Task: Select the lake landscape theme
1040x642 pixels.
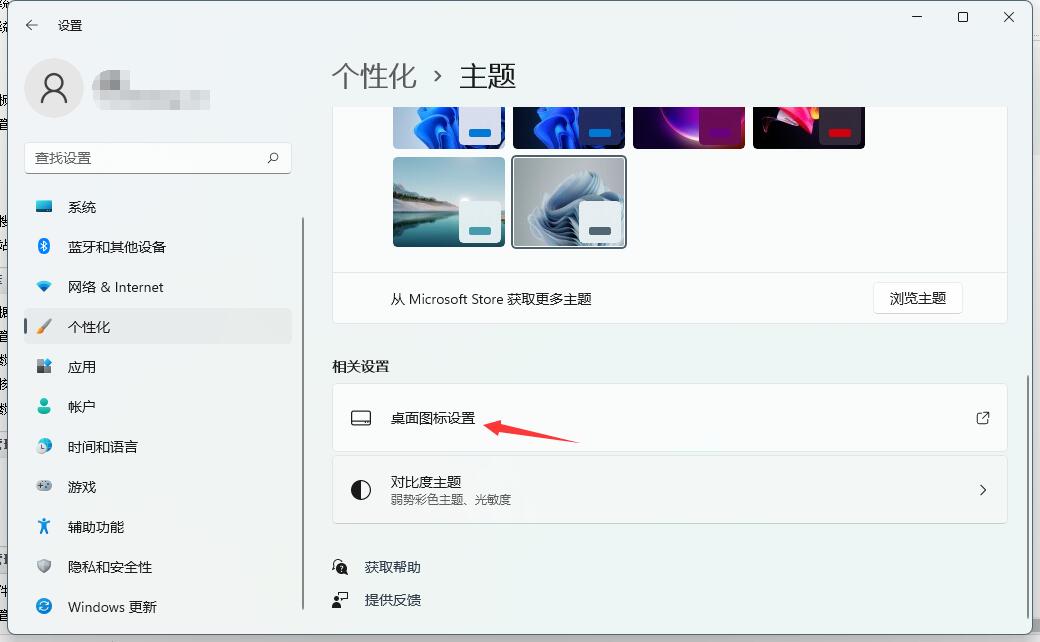Action: click(449, 202)
